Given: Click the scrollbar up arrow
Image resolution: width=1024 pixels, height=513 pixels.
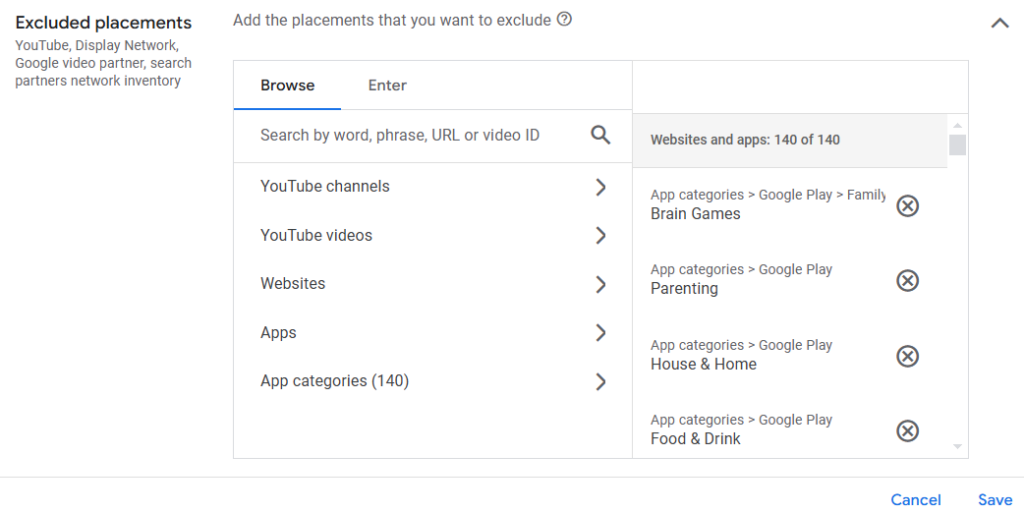Looking at the screenshot, I should coord(957,125).
